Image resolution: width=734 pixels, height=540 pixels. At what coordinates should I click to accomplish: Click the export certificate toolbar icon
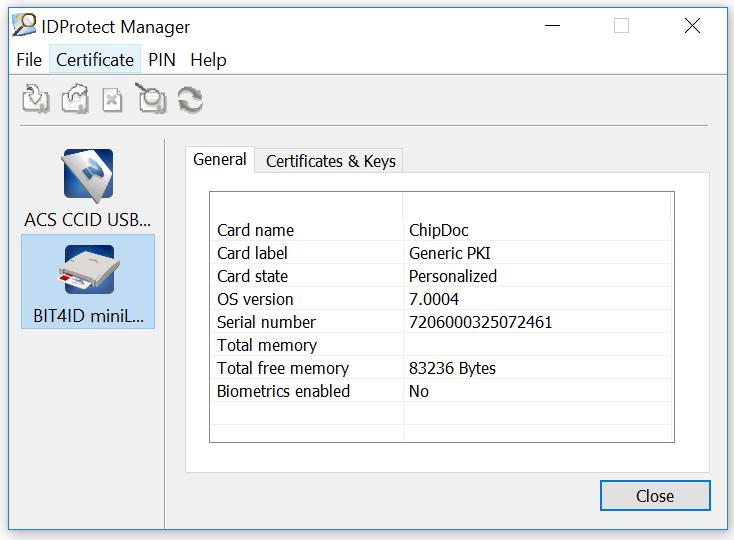(x=75, y=99)
